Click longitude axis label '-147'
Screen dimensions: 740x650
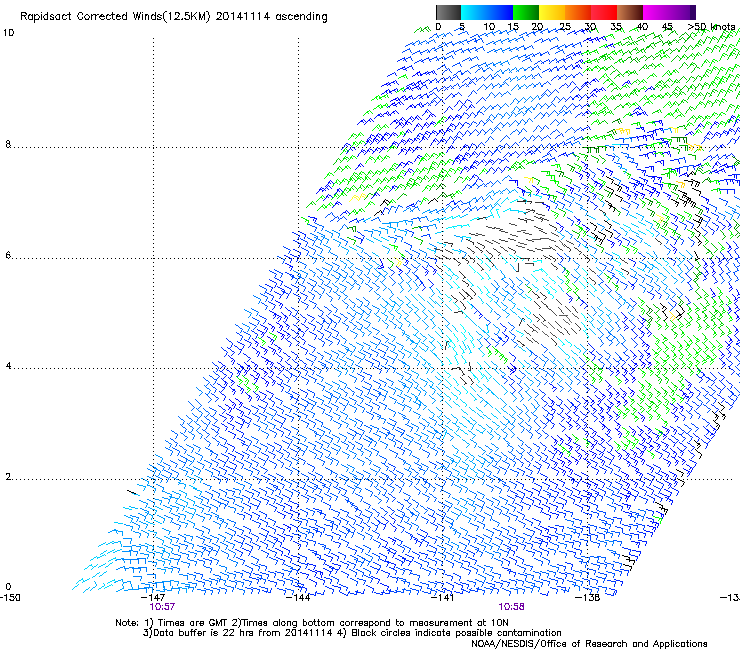(x=153, y=598)
